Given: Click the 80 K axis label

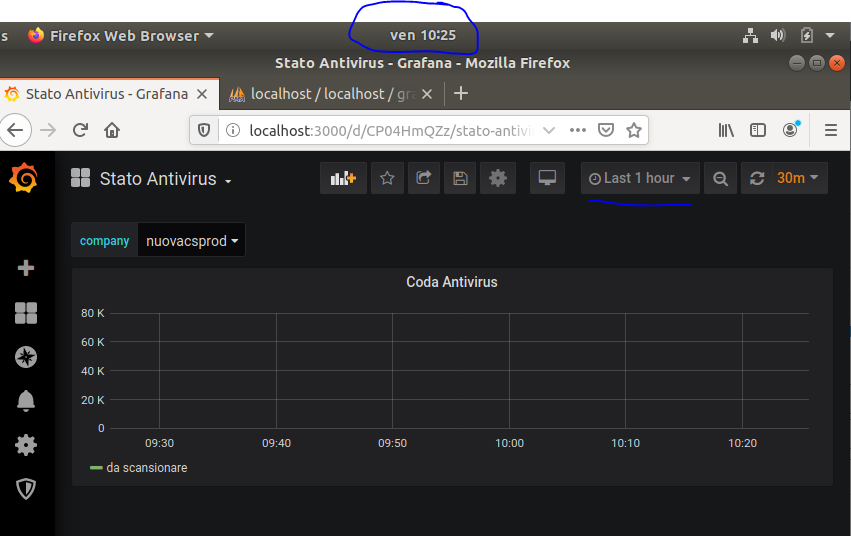Looking at the screenshot, I should click(x=93, y=313).
